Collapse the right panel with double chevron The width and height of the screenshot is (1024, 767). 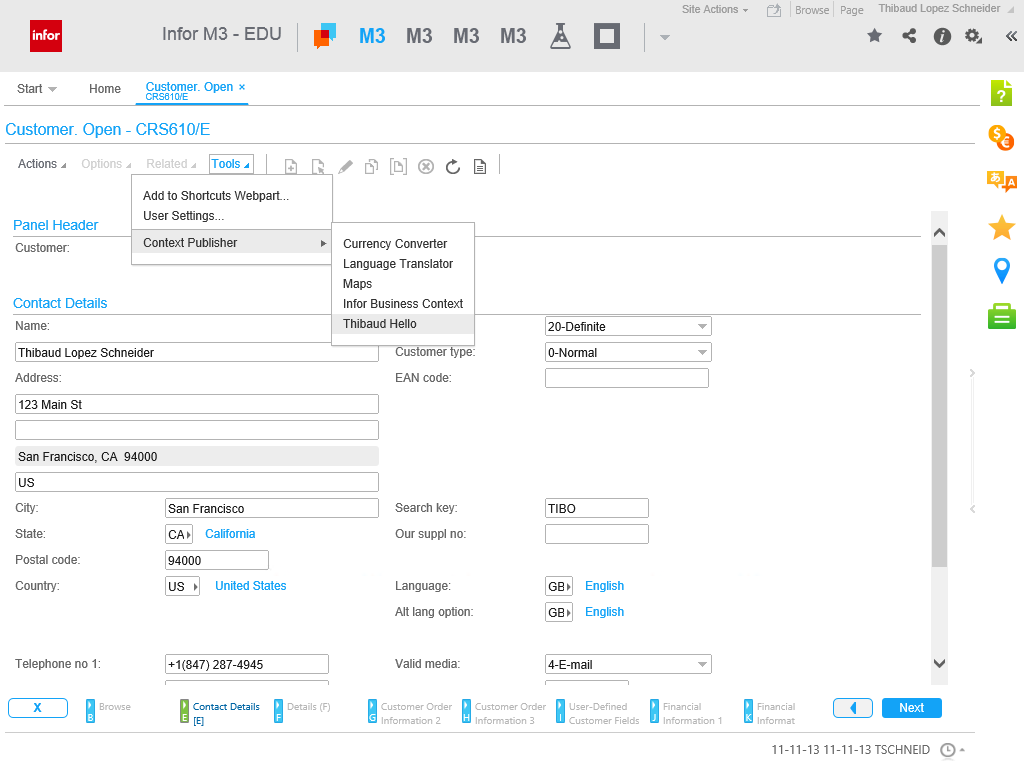pyautogui.click(x=1011, y=36)
